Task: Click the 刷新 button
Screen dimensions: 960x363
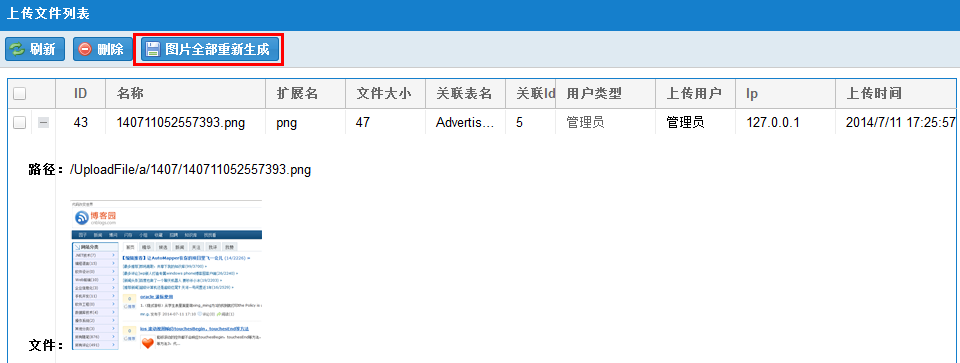Action: tap(35, 50)
